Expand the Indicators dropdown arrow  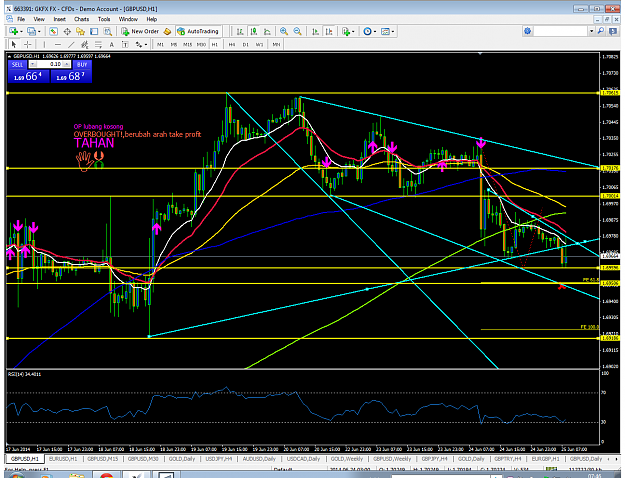353,31
